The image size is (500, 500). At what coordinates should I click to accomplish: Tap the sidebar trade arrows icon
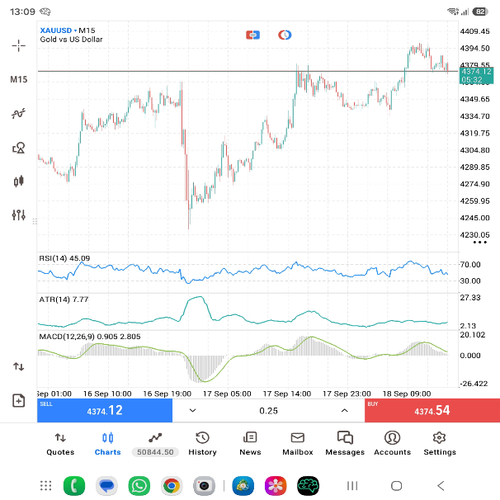pos(19,367)
